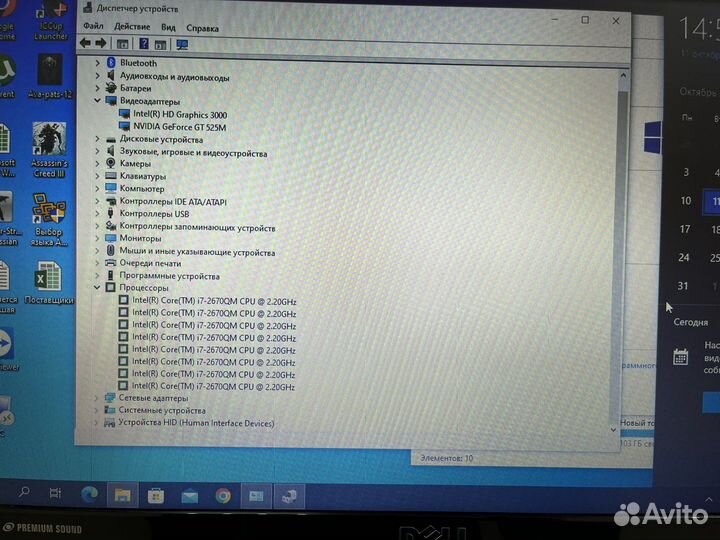Open the Ava-pats-12 desktop icon
The image size is (720, 540).
click(50, 76)
